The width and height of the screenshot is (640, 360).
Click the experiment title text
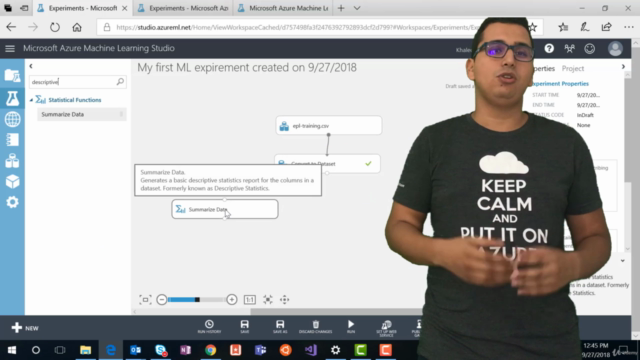coord(247,68)
